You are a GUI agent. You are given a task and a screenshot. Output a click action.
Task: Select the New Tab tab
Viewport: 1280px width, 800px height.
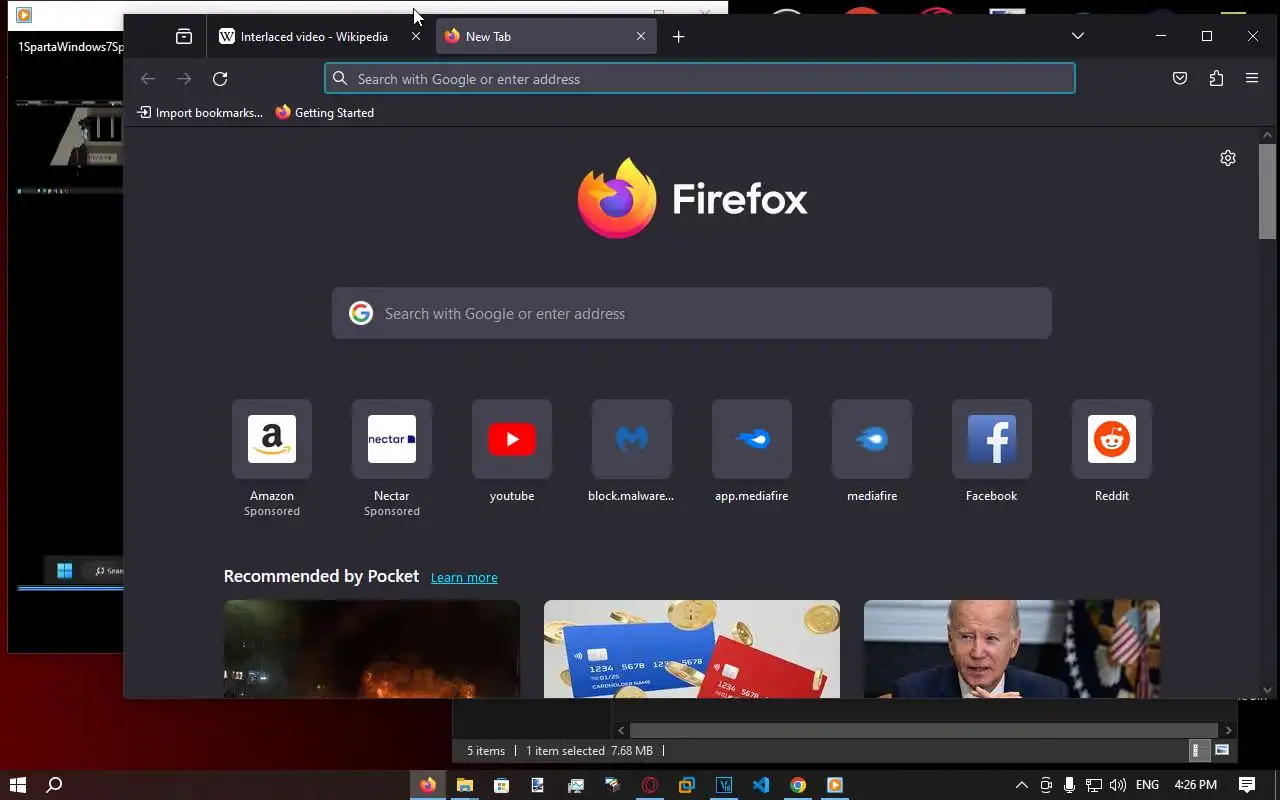click(x=548, y=36)
